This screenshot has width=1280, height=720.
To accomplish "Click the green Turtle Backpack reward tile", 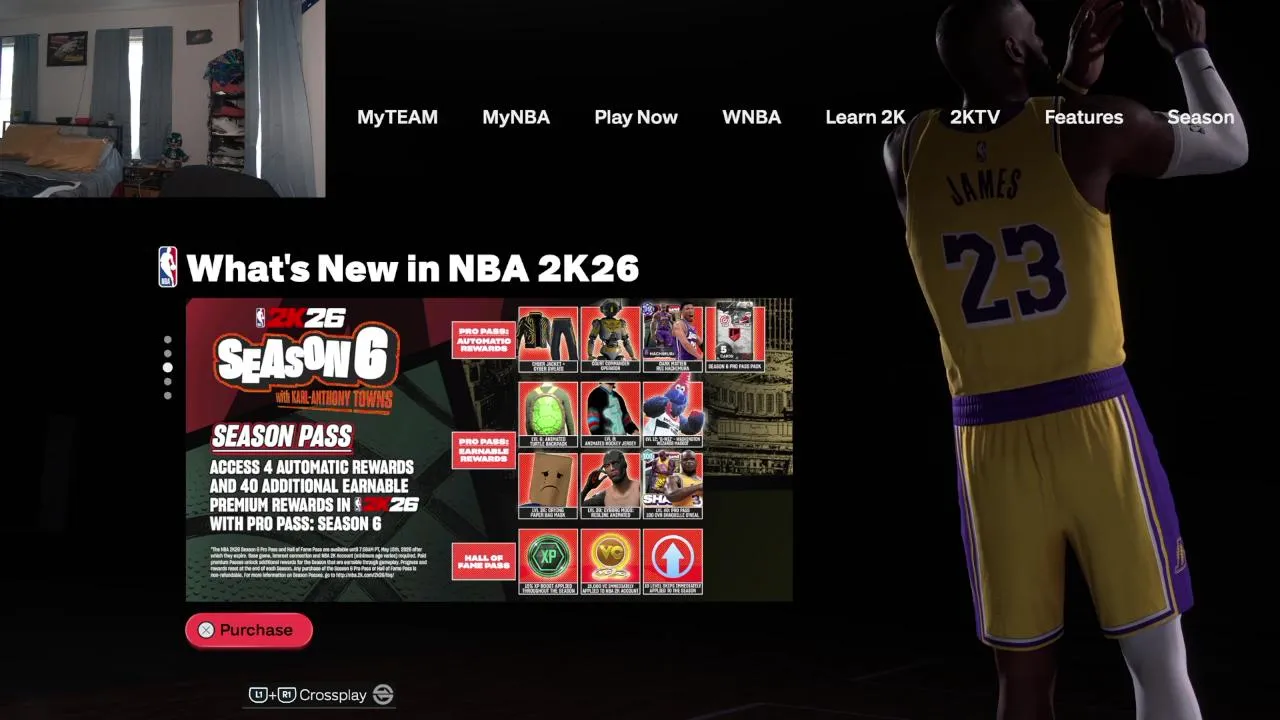I will [x=548, y=414].
